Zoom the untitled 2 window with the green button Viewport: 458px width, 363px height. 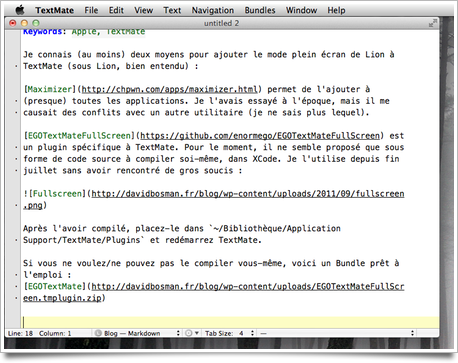36,23
